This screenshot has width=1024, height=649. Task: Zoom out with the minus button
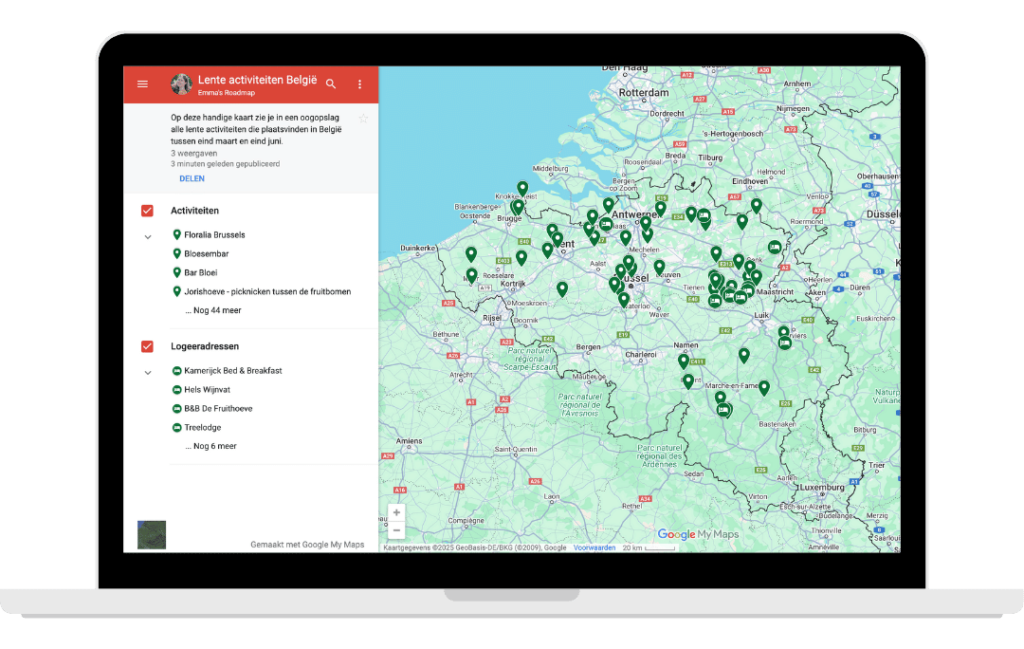[396, 530]
